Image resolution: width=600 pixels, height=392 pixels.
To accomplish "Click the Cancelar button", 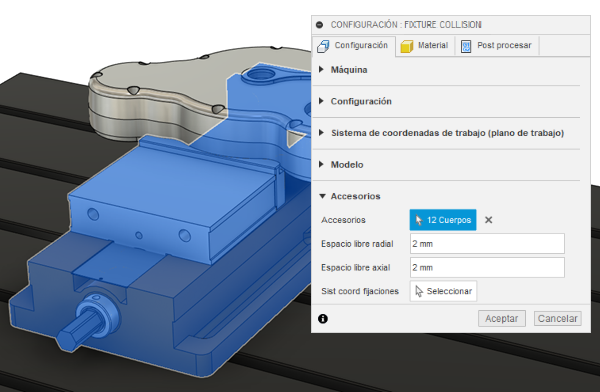I will click(x=558, y=318).
